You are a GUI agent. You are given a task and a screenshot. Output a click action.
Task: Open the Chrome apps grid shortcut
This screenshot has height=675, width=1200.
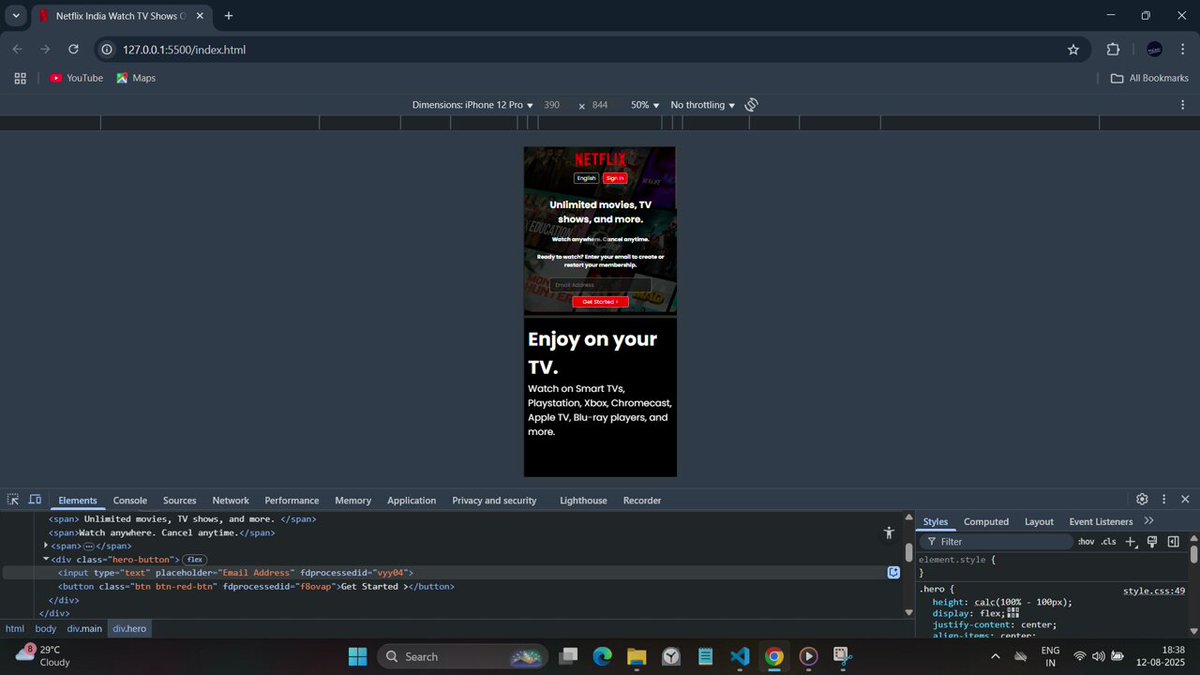20,78
